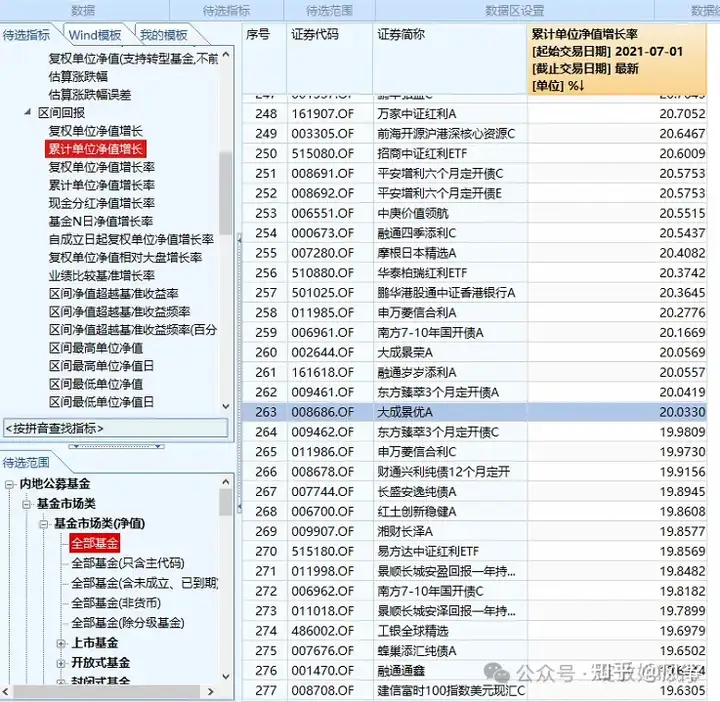The image size is (720, 702).
Task: Collapse the 内地公募基金 tree node
Action: click(9, 484)
